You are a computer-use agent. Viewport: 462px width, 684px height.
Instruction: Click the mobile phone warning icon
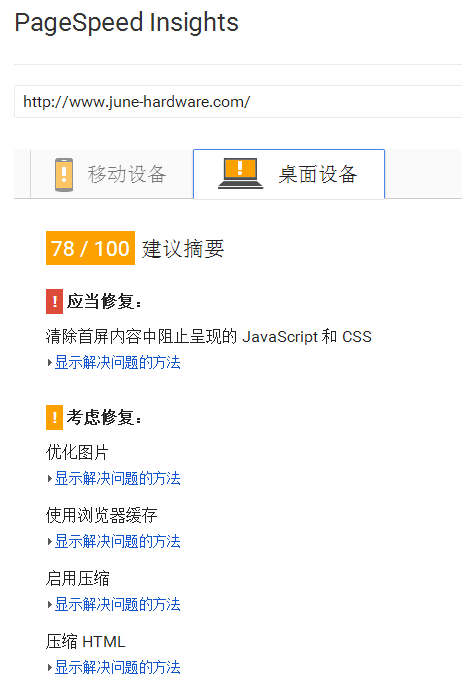(x=64, y=174)
